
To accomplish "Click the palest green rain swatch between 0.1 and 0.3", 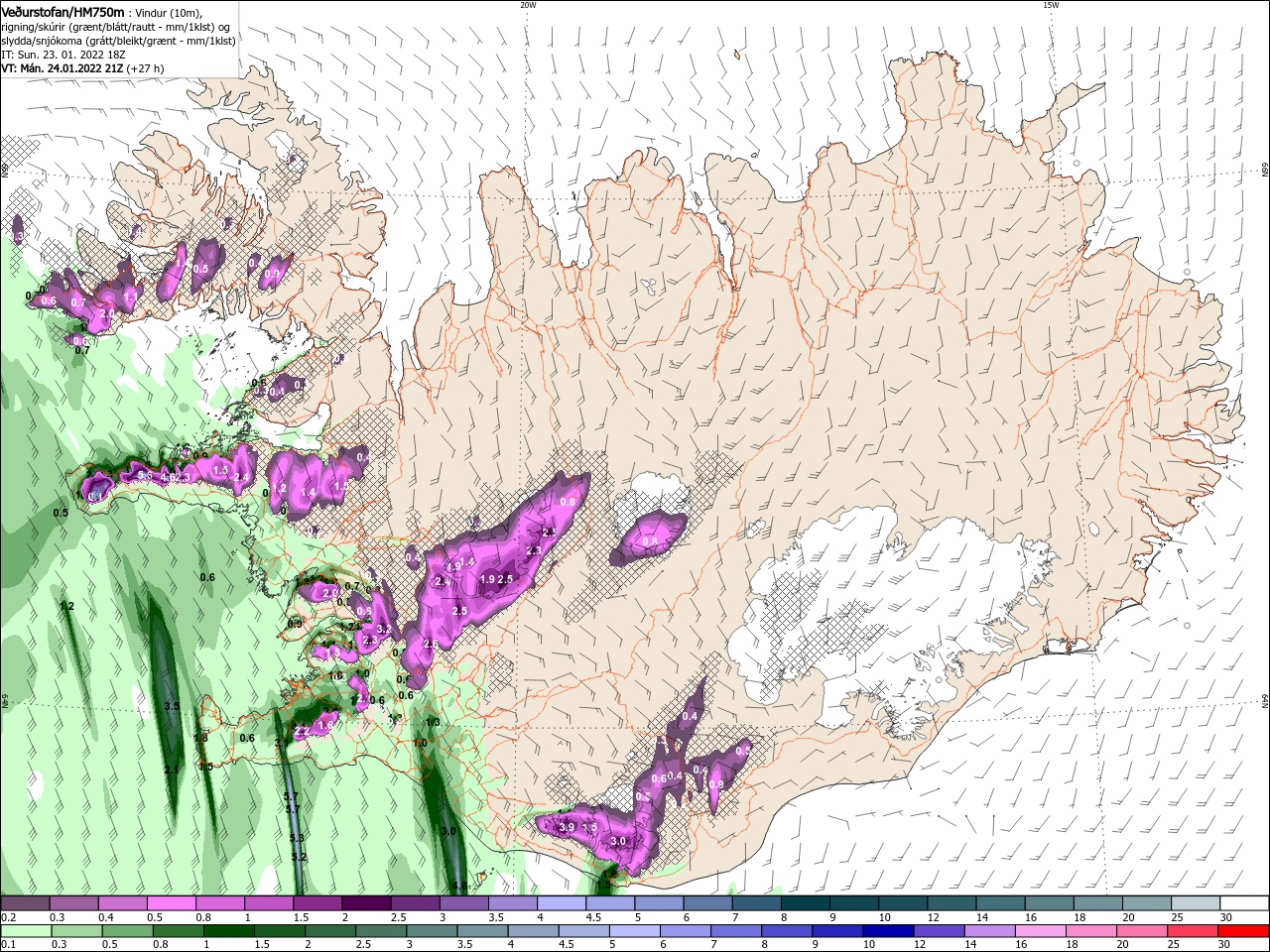I will coord(25,931).
